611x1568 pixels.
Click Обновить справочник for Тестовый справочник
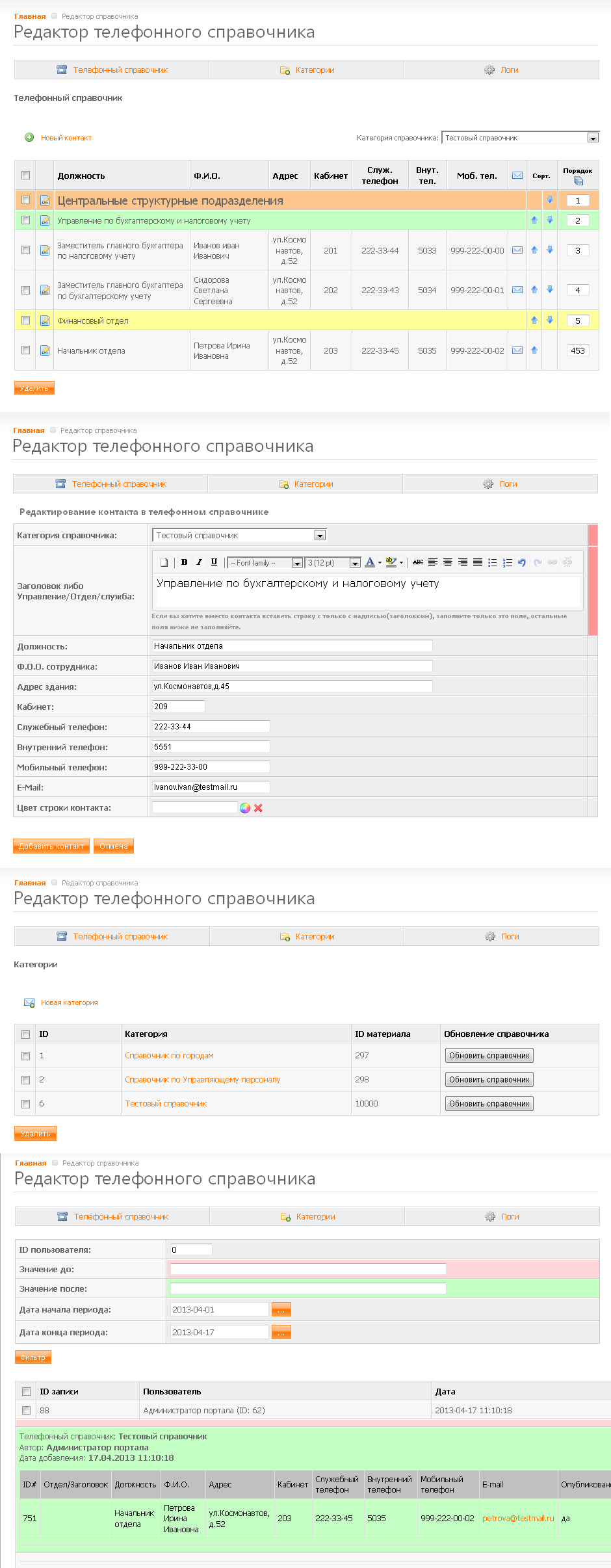(x=489, y=1103)
